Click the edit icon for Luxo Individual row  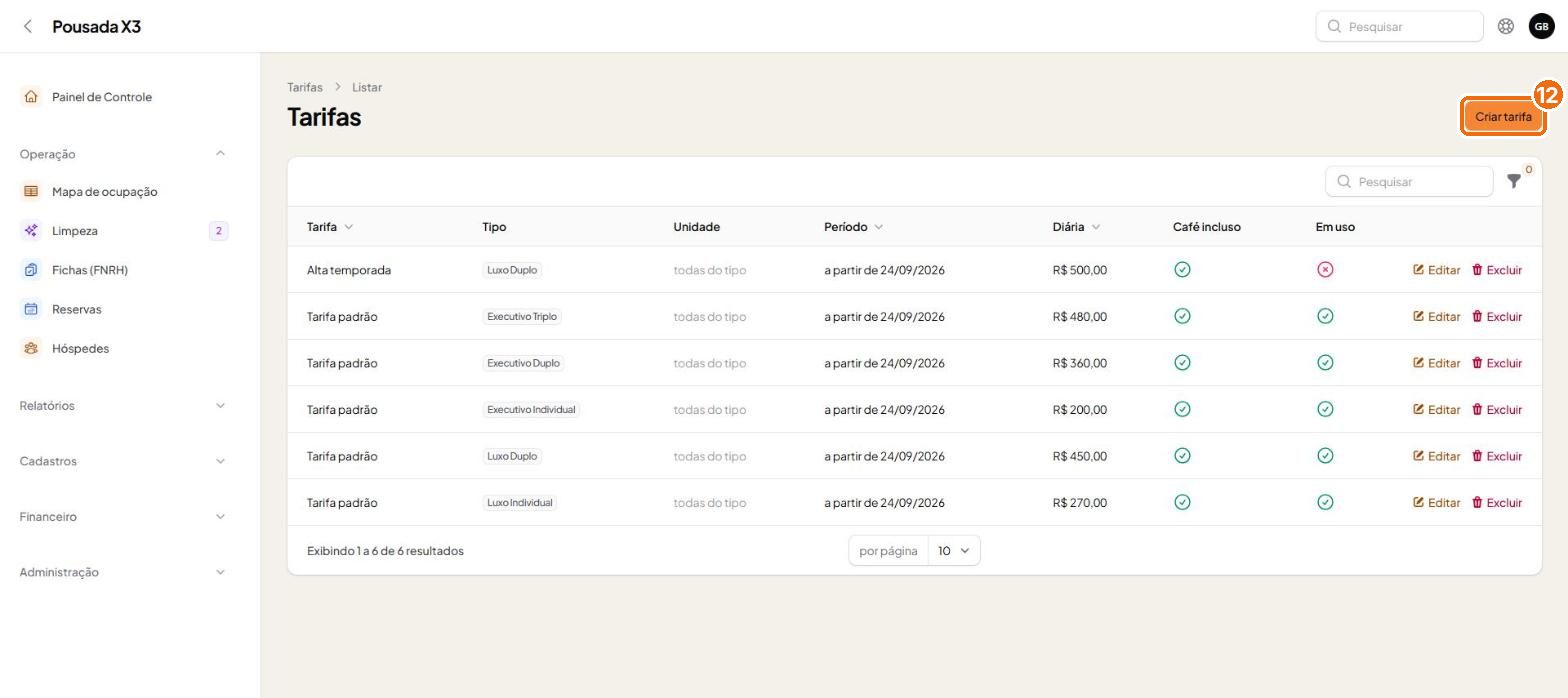1418,502
